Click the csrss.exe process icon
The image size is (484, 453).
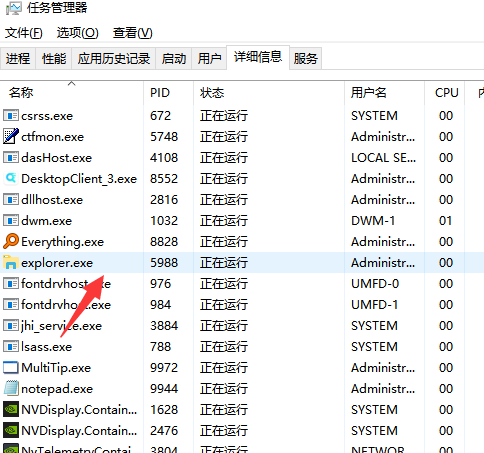11,115
